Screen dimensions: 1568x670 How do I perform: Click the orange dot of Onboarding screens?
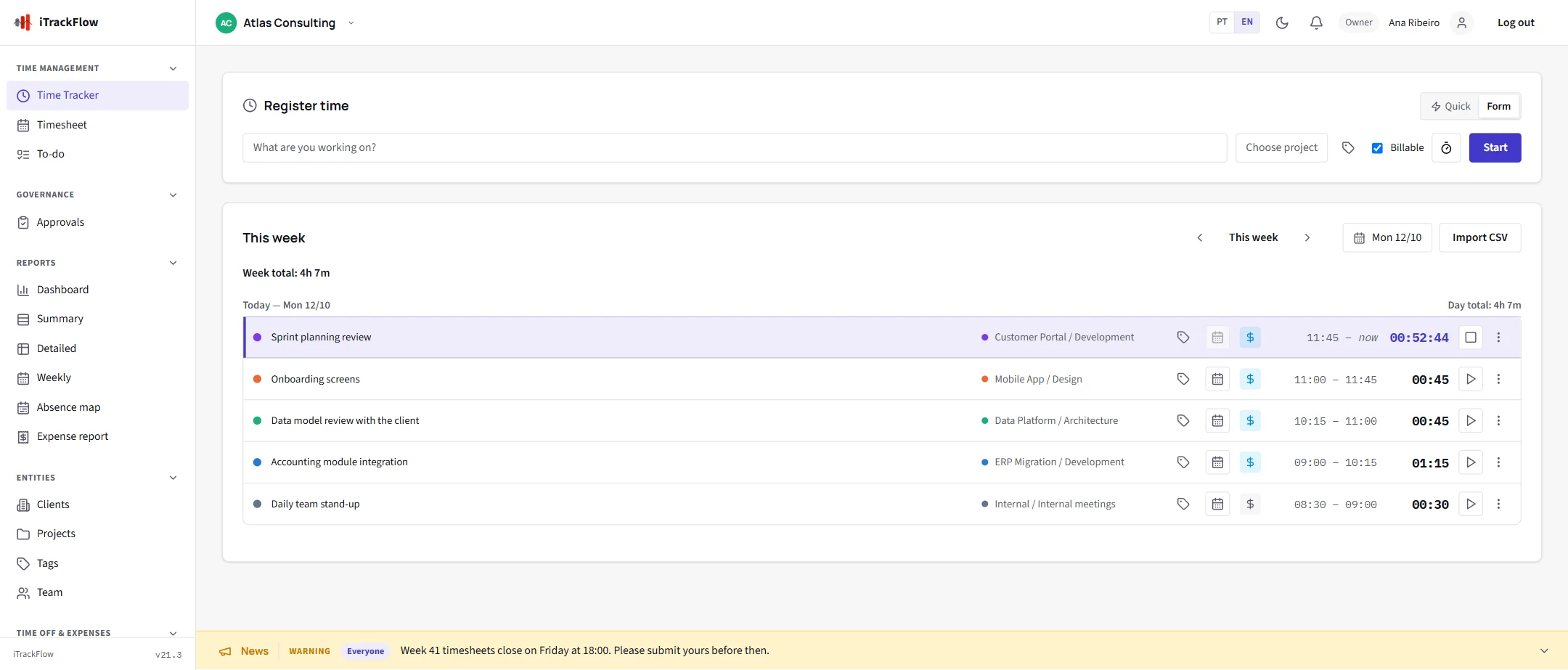[257, 379]
